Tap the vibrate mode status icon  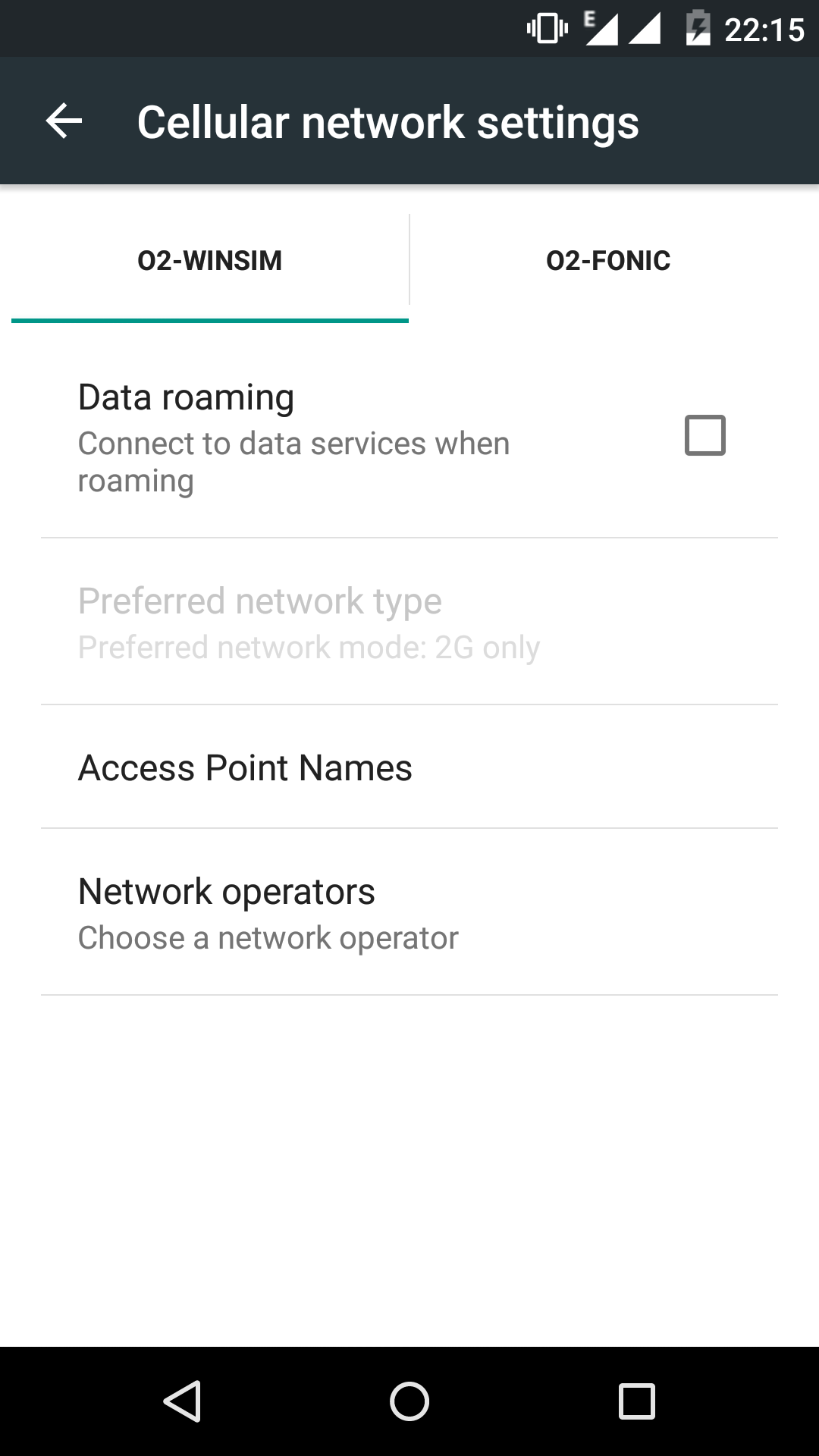[547, 29]
